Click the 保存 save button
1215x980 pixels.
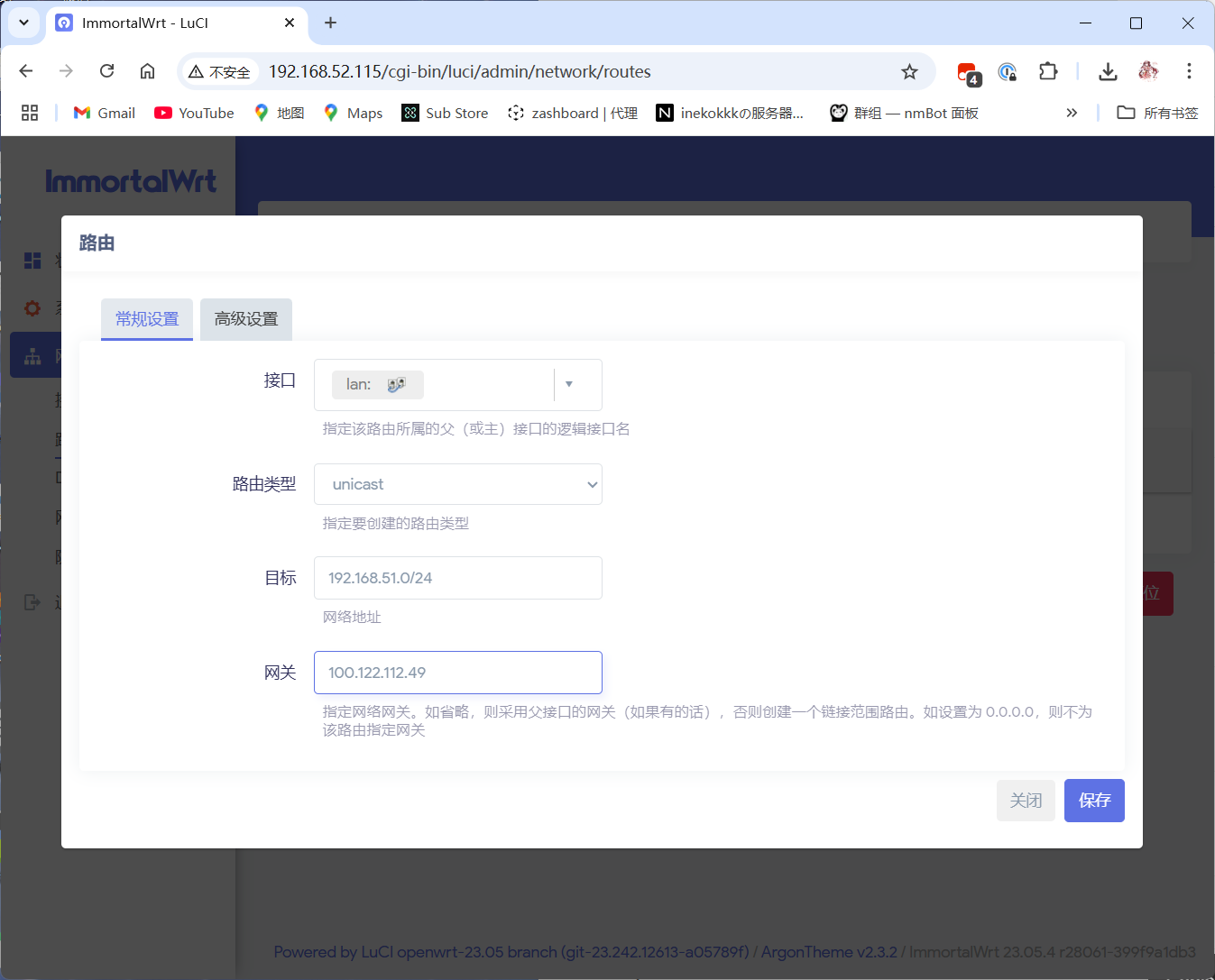(1094, 801)
